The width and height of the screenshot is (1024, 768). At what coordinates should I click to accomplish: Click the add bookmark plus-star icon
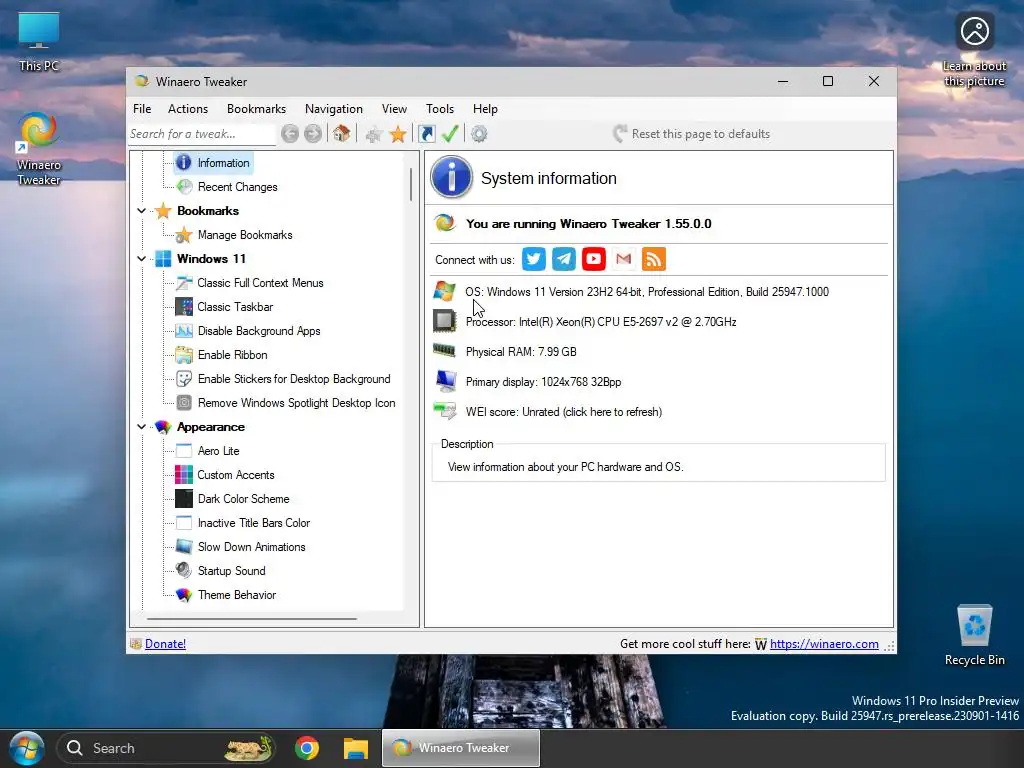374,135
